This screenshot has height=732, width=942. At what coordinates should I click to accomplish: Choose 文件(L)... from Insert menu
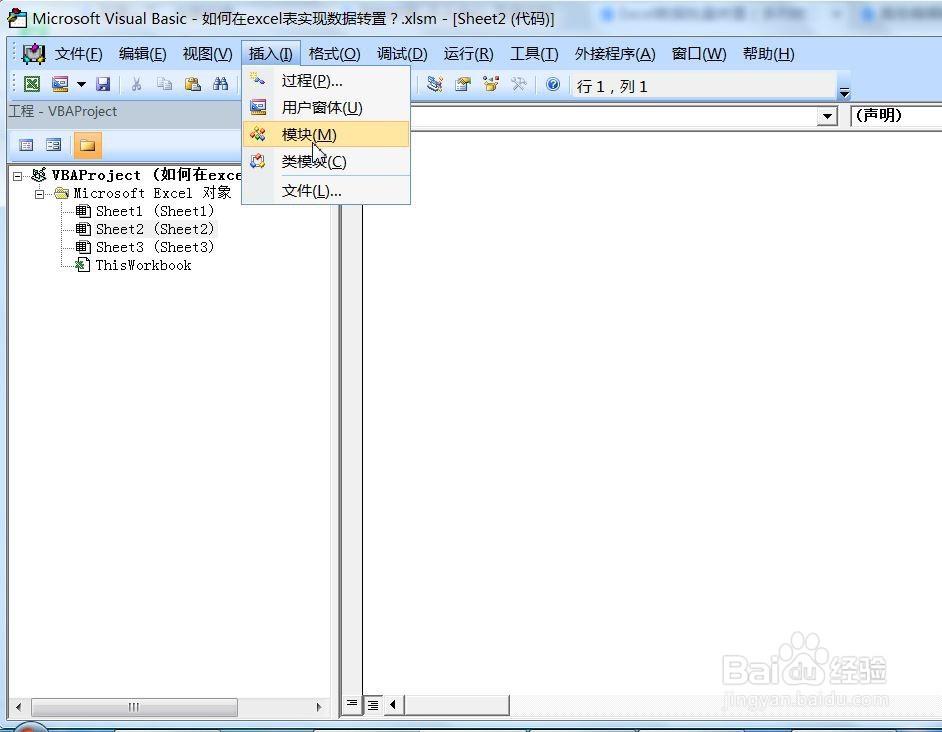(326, 191)
